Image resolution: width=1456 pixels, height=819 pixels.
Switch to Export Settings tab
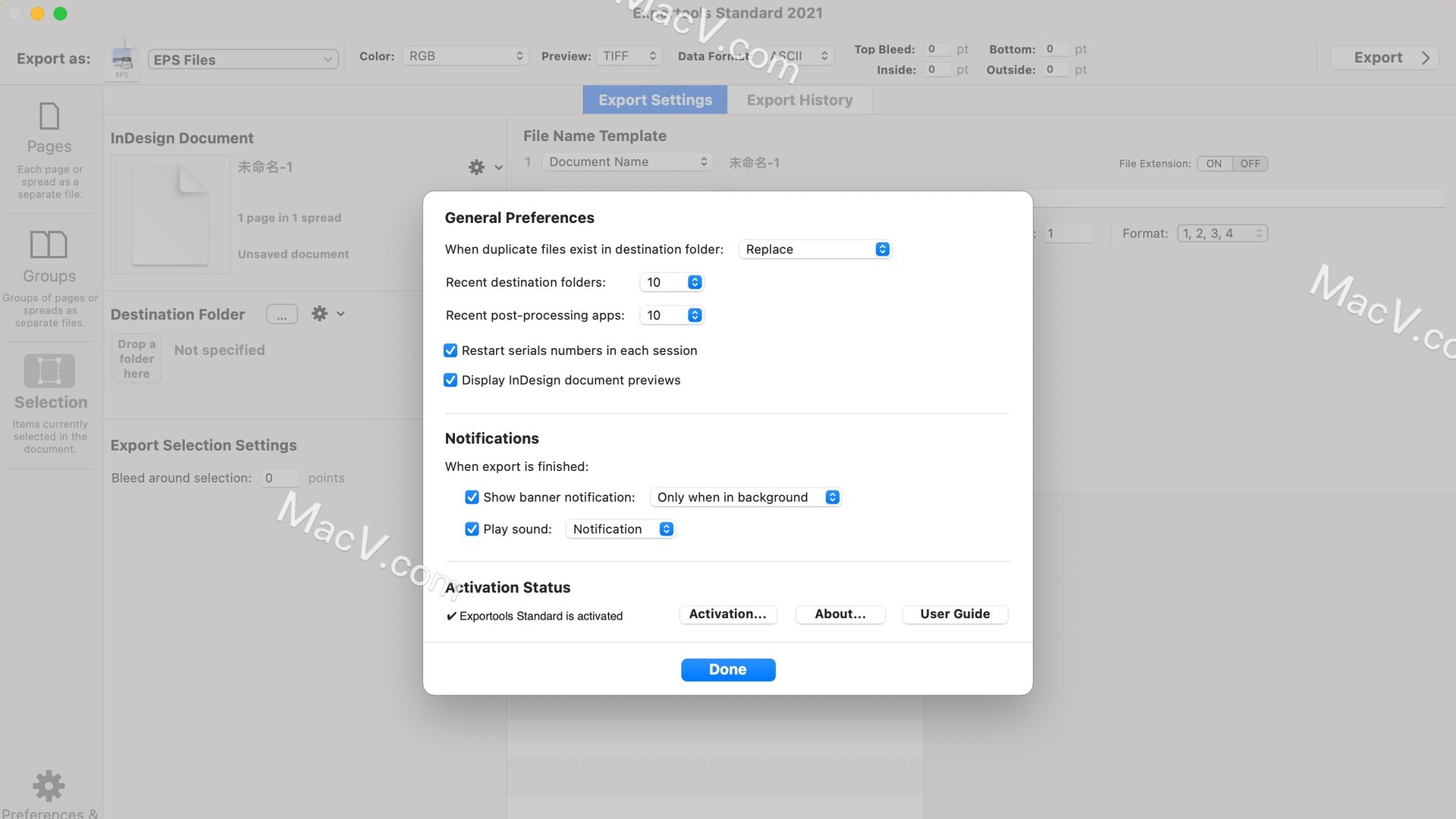[x=655, y=100]
